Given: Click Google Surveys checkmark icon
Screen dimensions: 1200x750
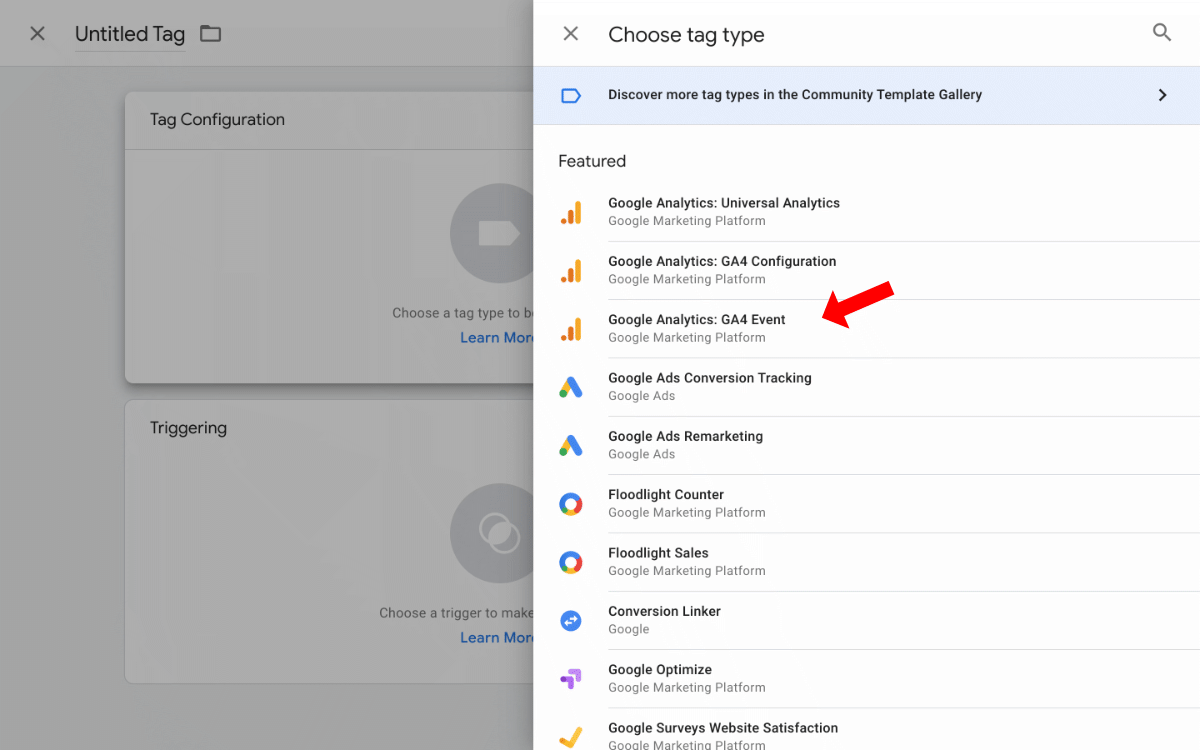Looking at the screenshot, I should [x=571, y=737].
